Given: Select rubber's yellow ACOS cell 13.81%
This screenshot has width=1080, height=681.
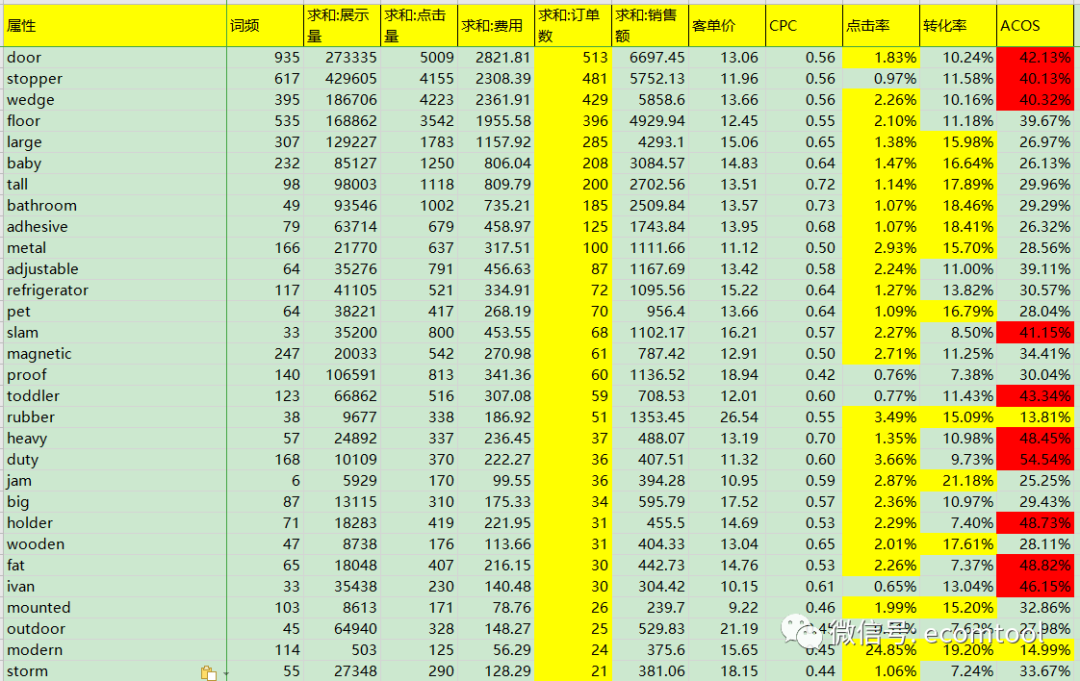Looking at the screenshot, I should coord(1035,417).
